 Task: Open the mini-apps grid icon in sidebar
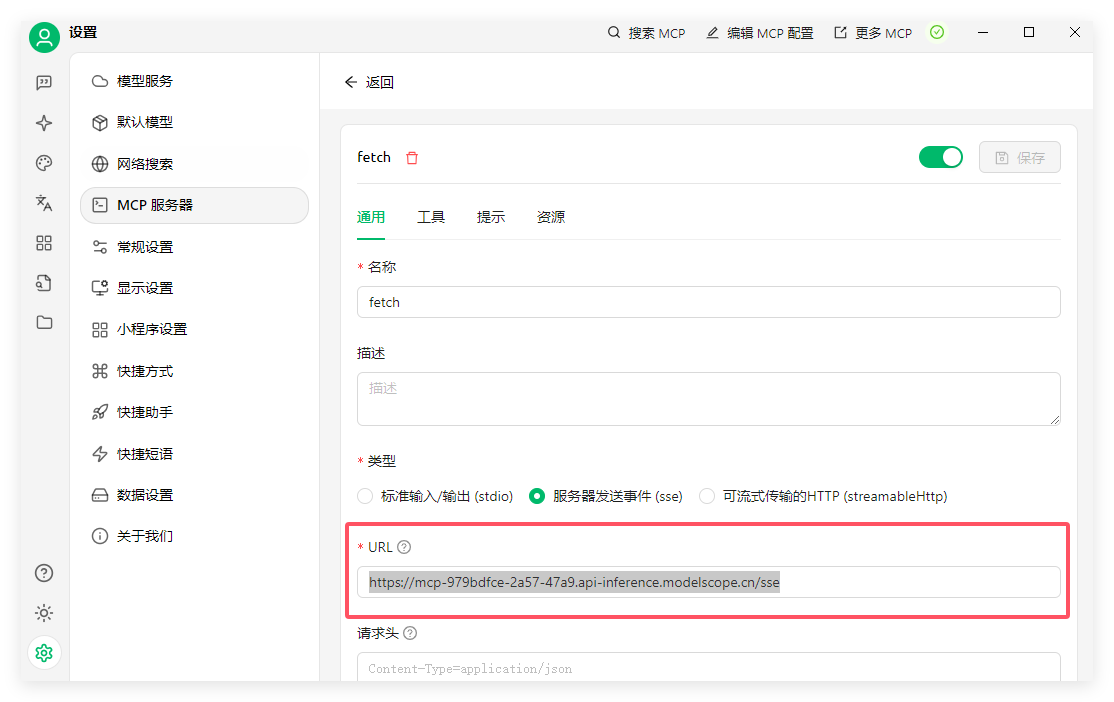pos(44,243)
